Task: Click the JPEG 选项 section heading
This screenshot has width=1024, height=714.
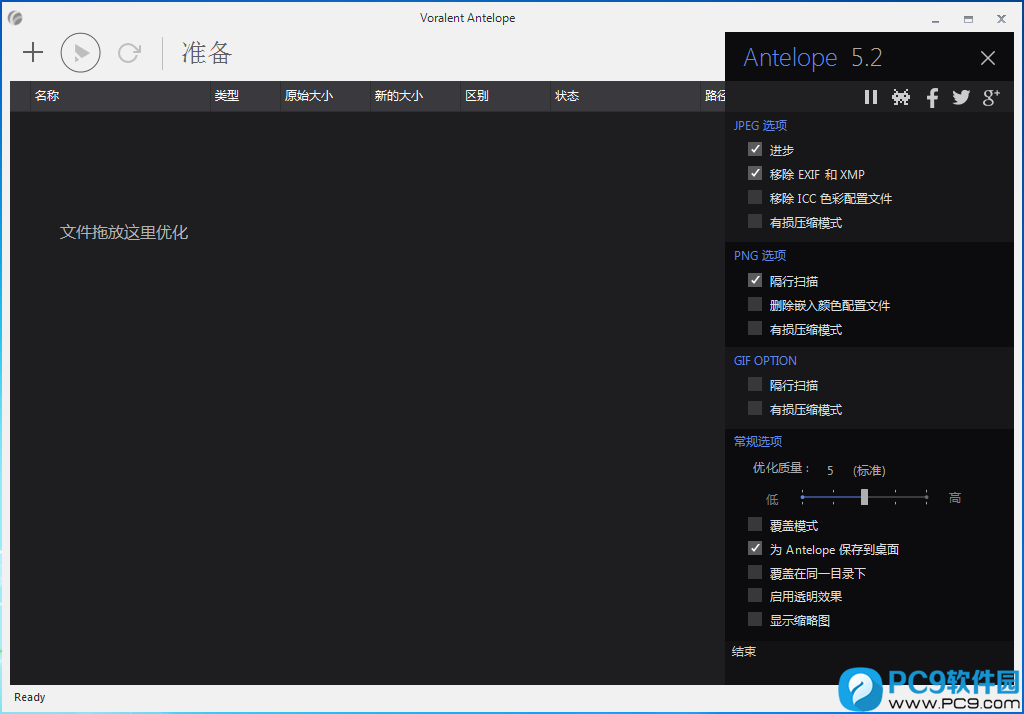Action: (760, 125)
